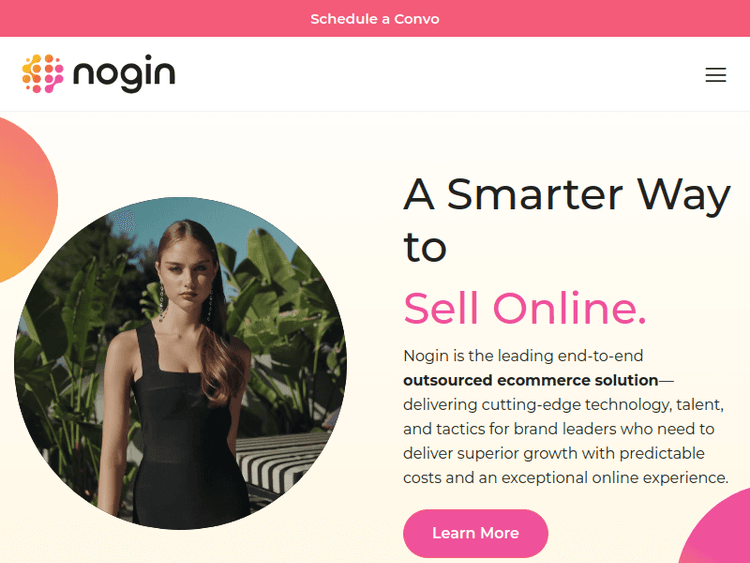Click the A Smarter Way heading
Image resolution: width=750 pixels, height=563 pixels.
coord(567,196)
